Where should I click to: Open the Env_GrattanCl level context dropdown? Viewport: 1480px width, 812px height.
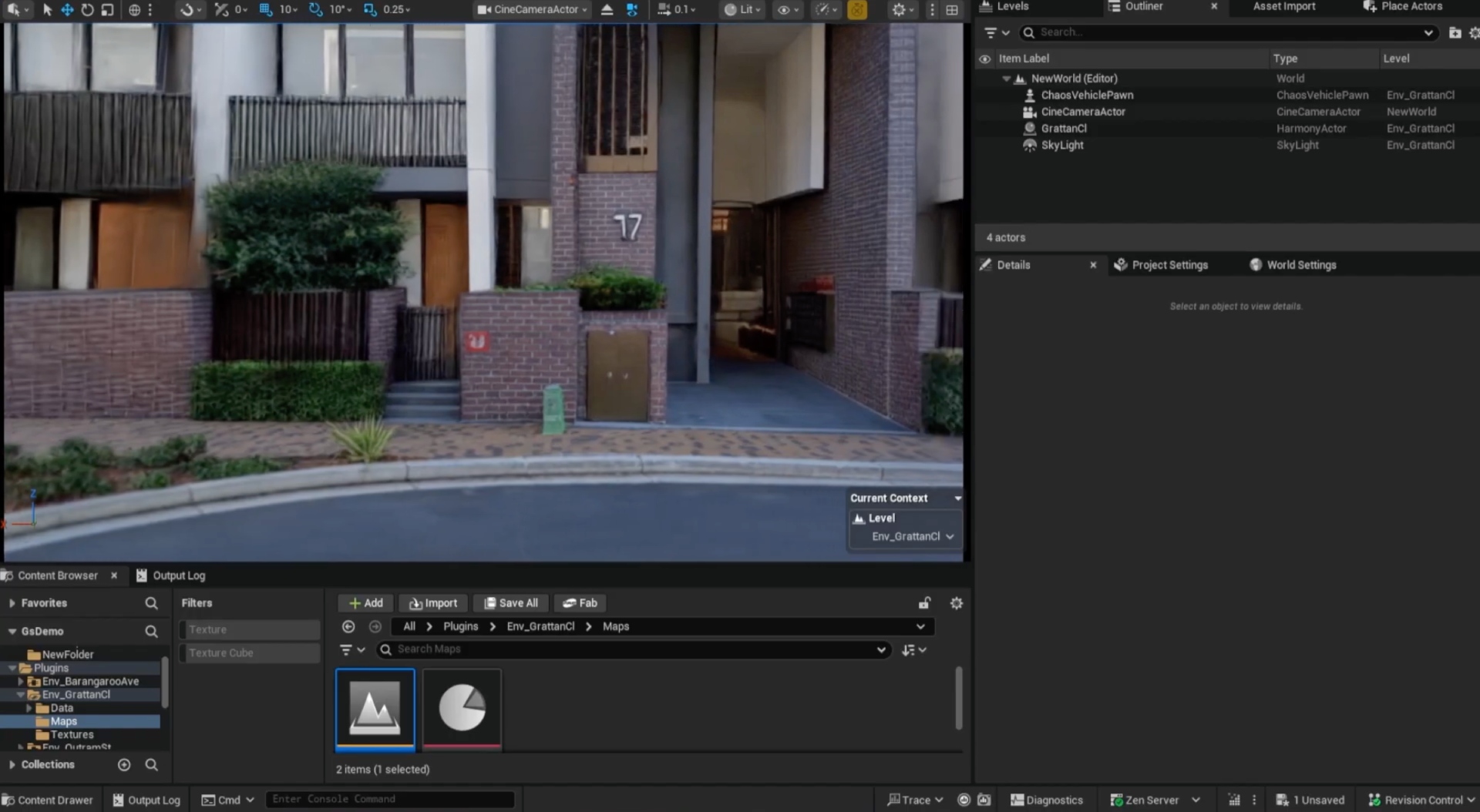tap(913, 536)
